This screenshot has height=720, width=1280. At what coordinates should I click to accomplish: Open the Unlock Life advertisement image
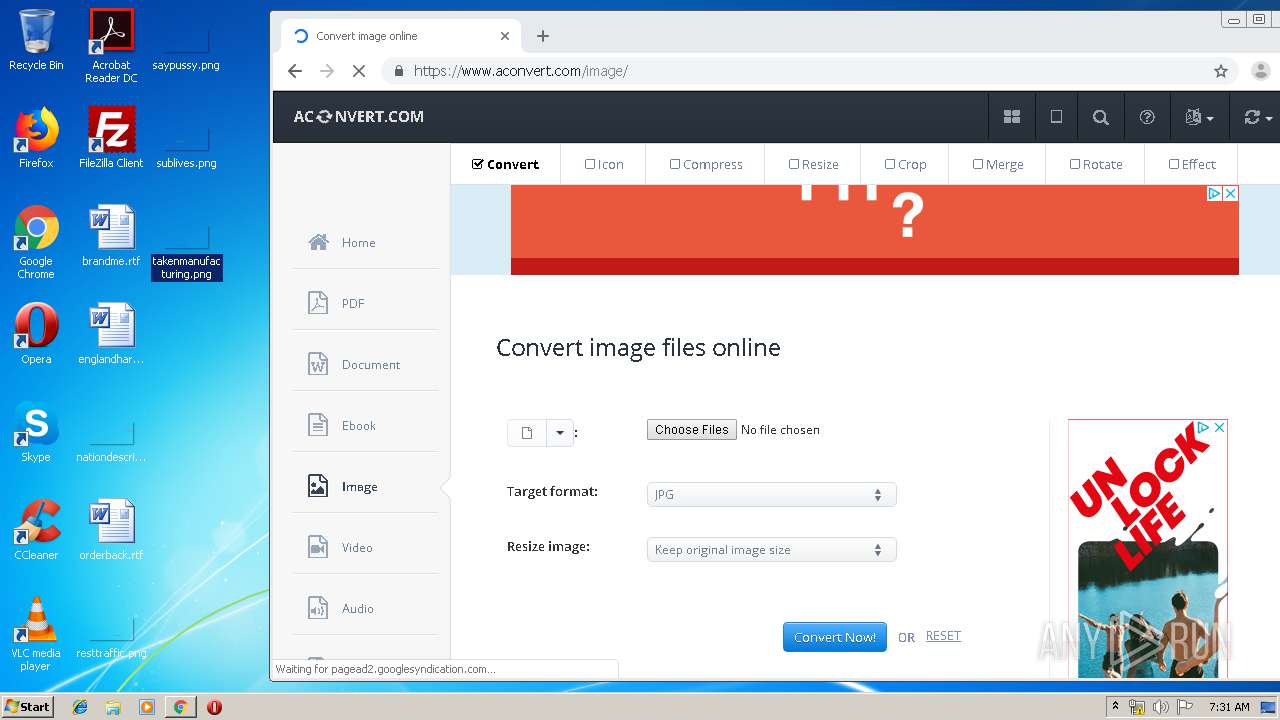click(1148, 549)
